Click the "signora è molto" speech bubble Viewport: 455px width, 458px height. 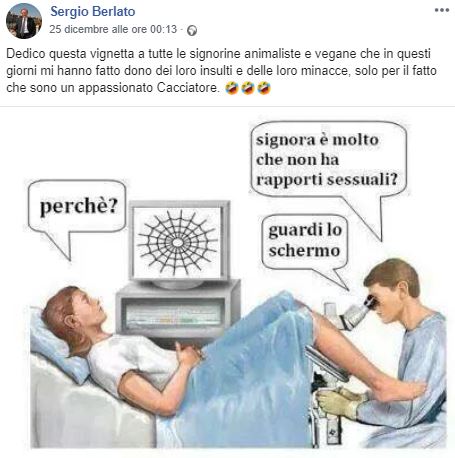(328, 159)
